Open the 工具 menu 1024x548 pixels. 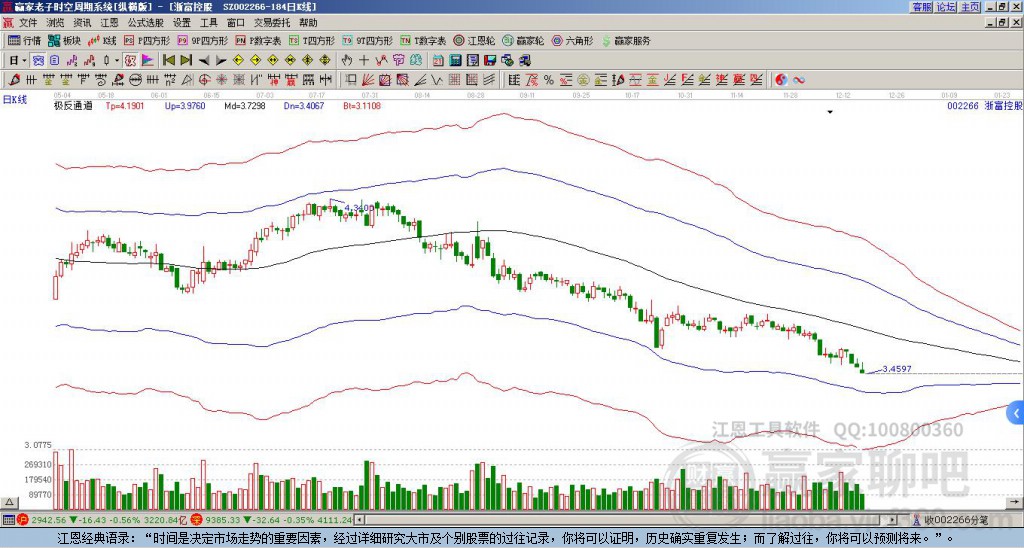(x=208, y=23)
